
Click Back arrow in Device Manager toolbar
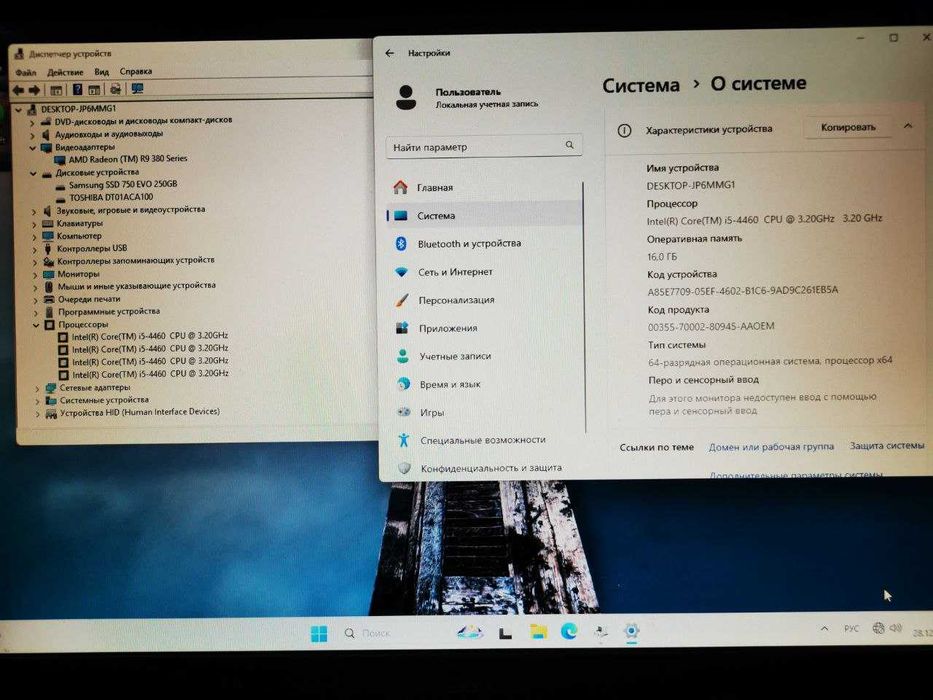pos(18,90)
